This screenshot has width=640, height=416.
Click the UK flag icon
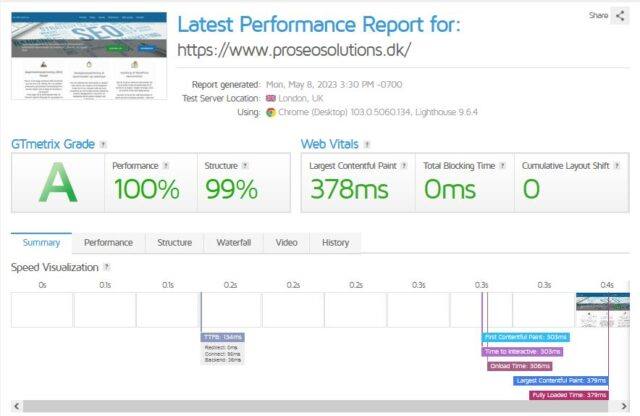click(271, 98)
